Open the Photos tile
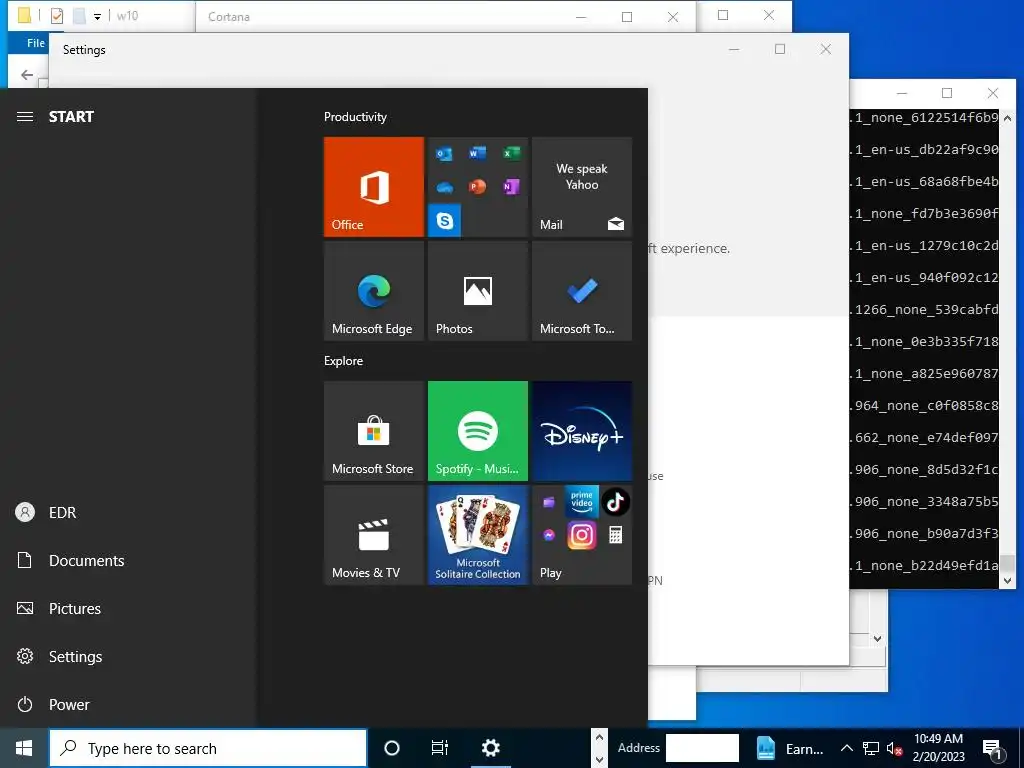Image resolution: width=1024 pixels, height=768 pixels. click(477, 291)
